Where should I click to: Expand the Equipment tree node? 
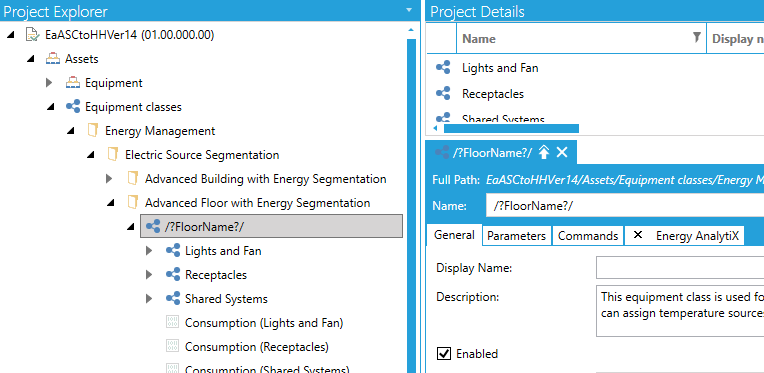click(x=49, y=83)
